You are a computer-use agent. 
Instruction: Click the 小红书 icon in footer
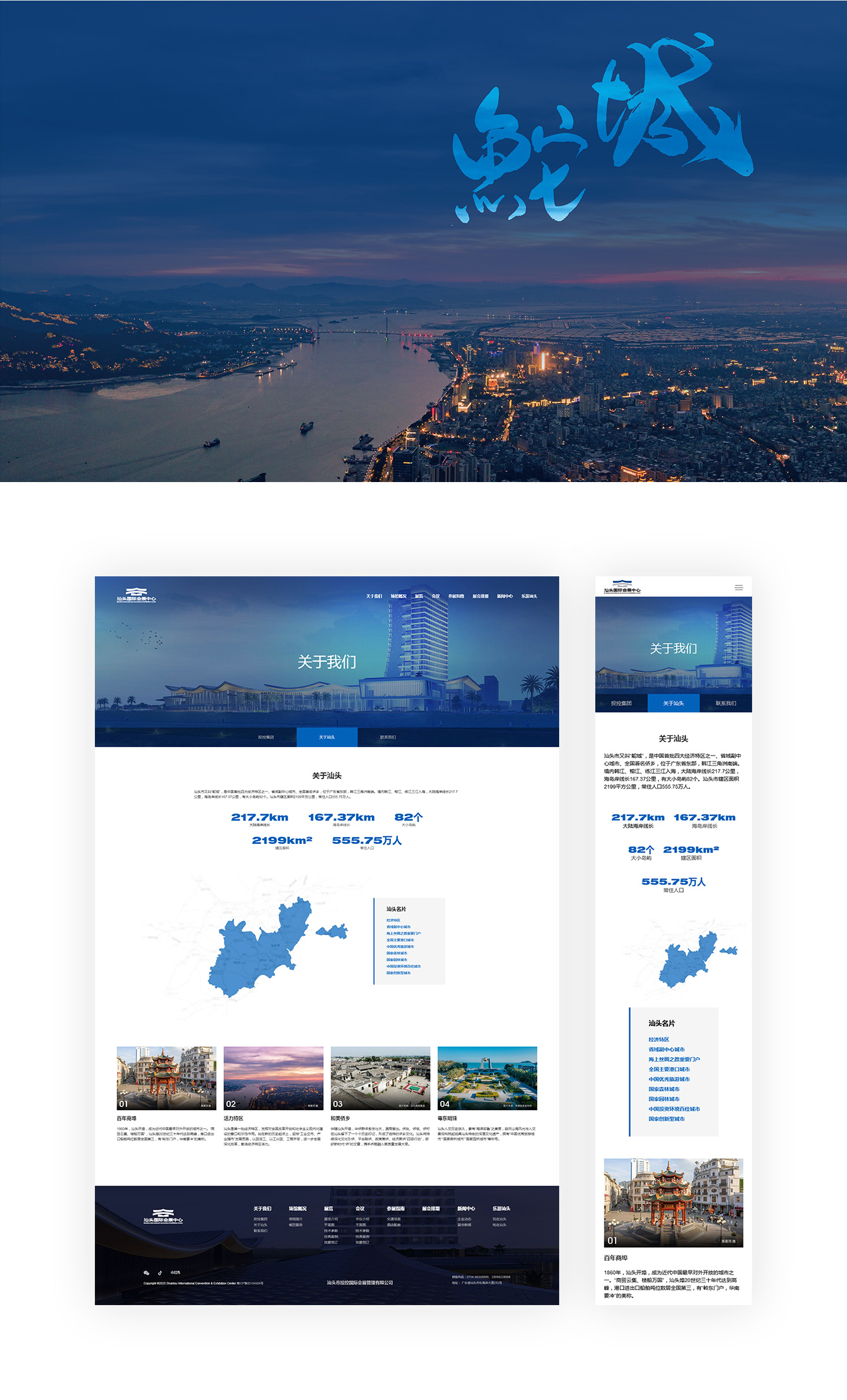[175, 1272]
